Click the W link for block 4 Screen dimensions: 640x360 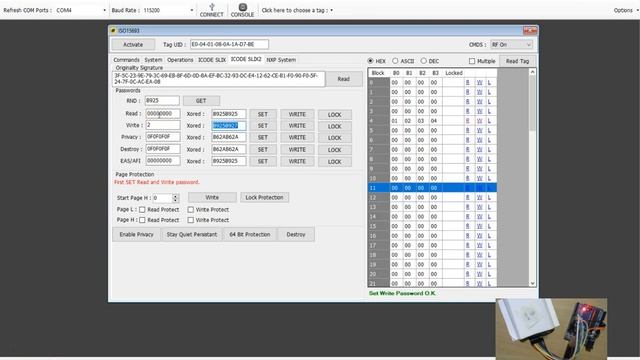pos(480,121)
